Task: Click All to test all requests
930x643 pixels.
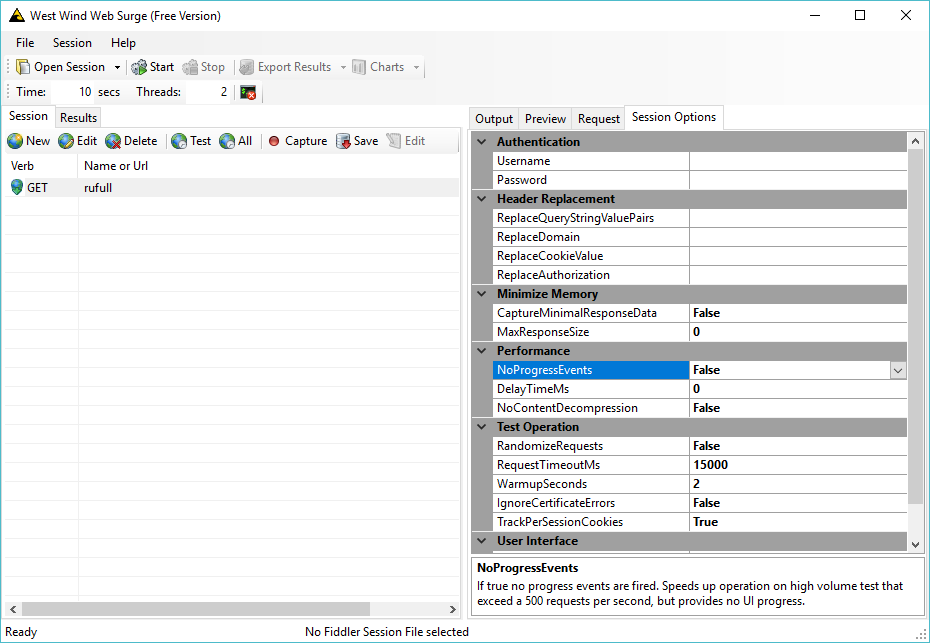Action: (235, 141)
